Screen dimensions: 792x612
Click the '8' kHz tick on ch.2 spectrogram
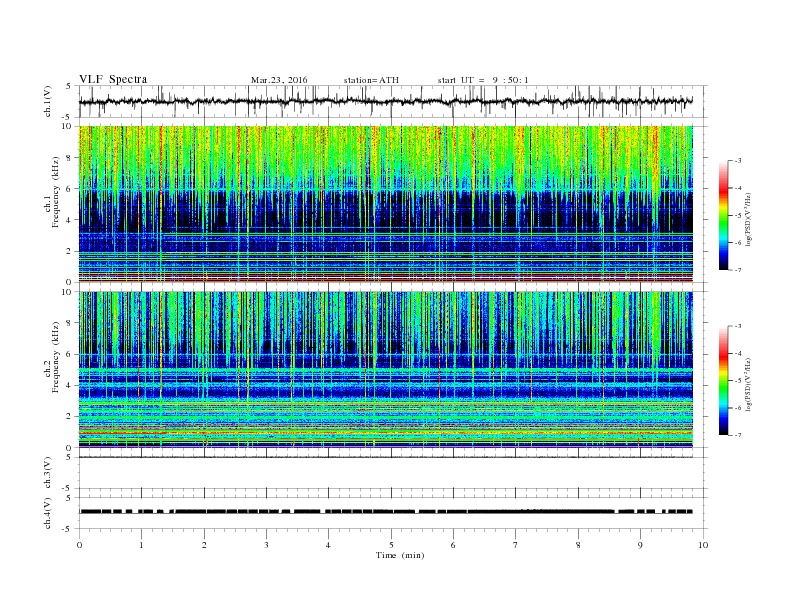70,323
